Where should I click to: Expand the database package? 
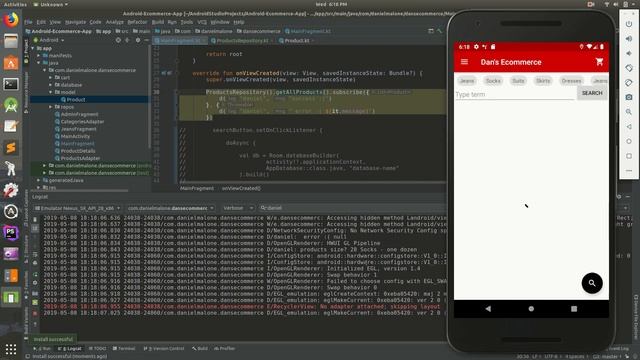[x=51, y=85]
